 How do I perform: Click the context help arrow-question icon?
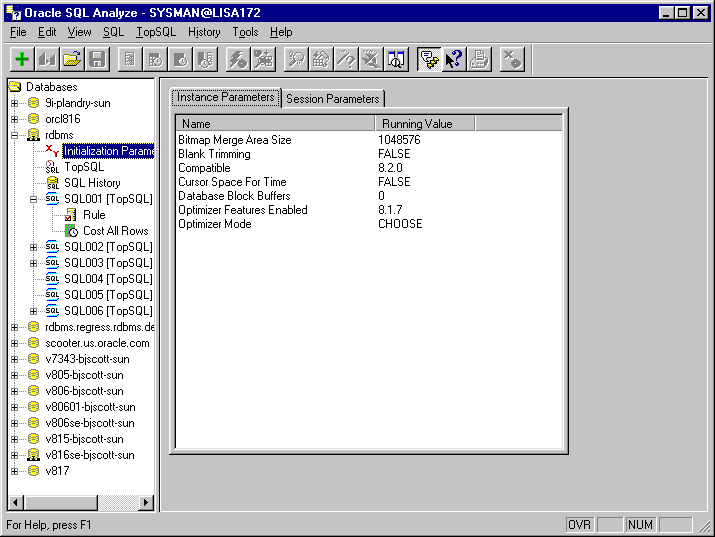pos(454,60)
